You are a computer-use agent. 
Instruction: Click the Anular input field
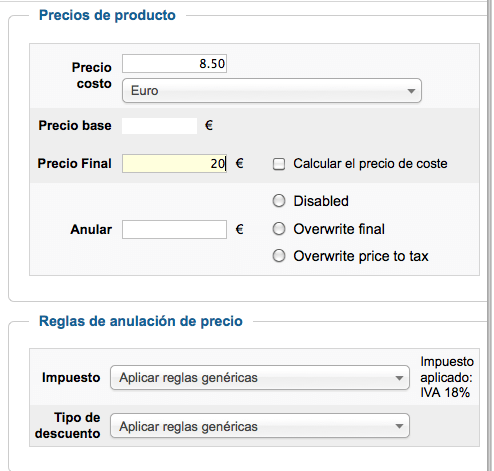174,229
